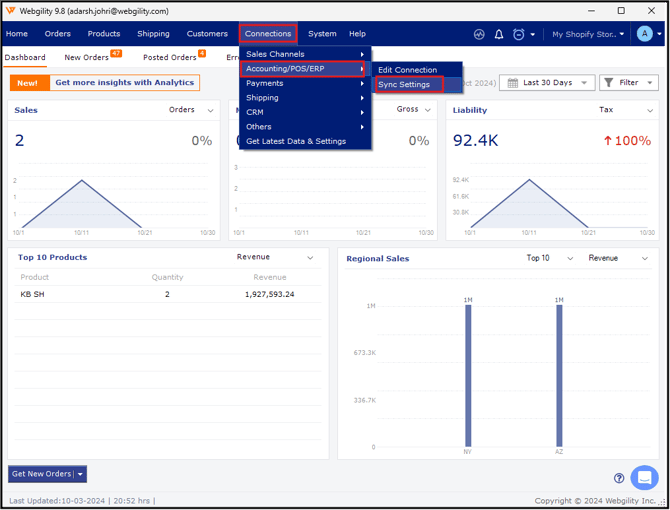Select Sync Settings from the submenu
Screen dimensions: 670x510
click(404, 85)
